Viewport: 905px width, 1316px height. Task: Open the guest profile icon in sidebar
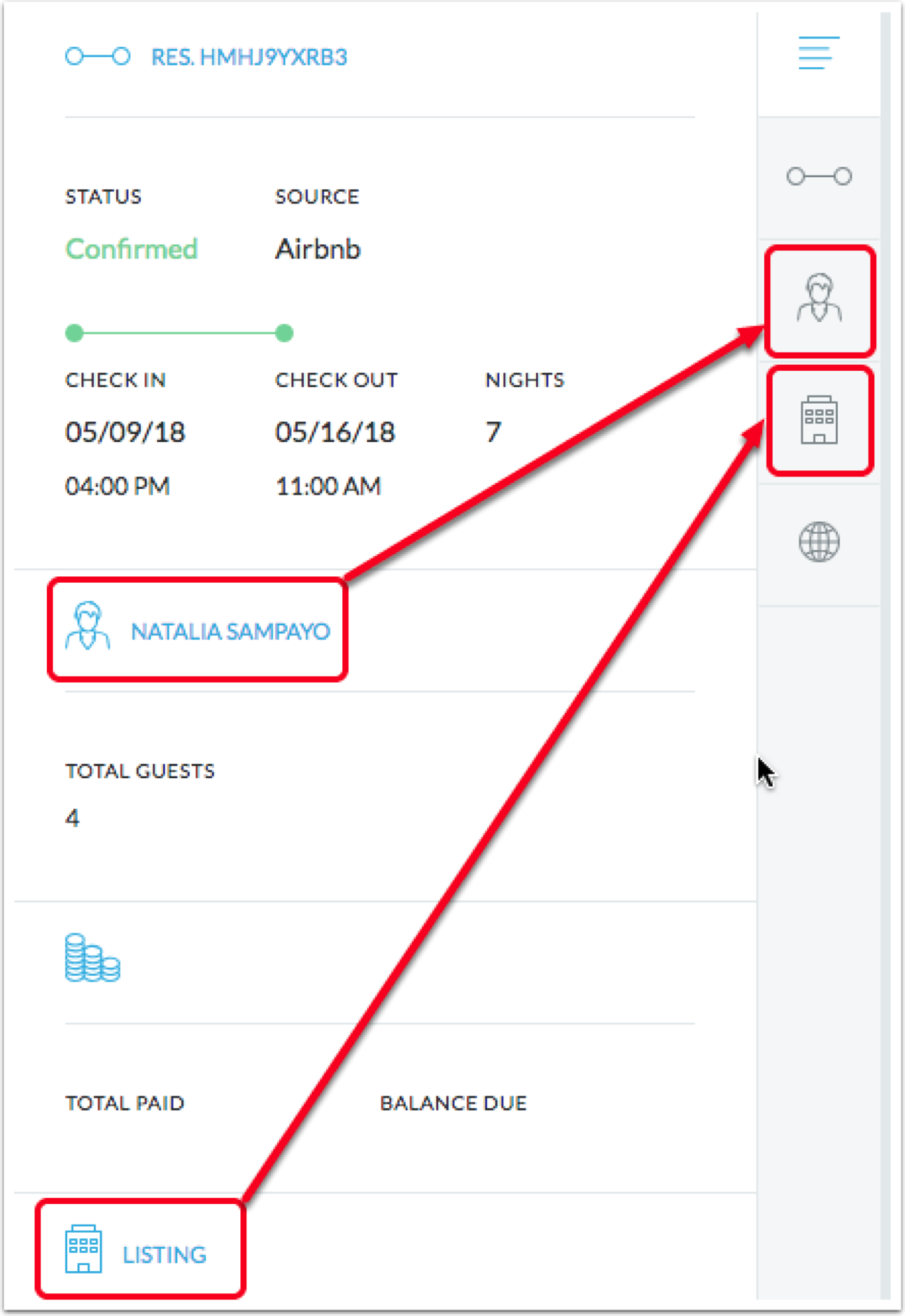coord(819,298)
